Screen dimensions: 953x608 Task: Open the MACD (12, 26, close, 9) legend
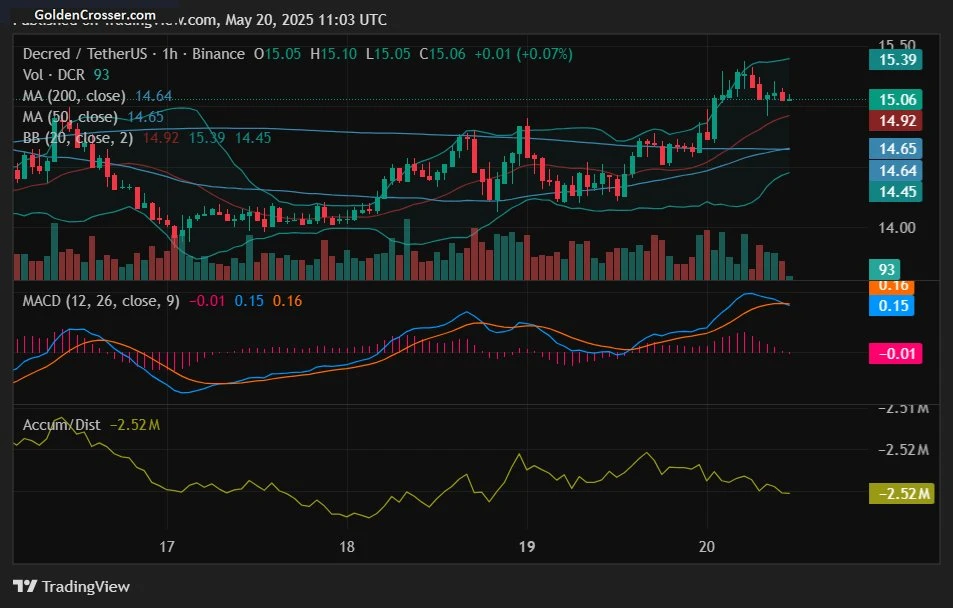point(100,301)
